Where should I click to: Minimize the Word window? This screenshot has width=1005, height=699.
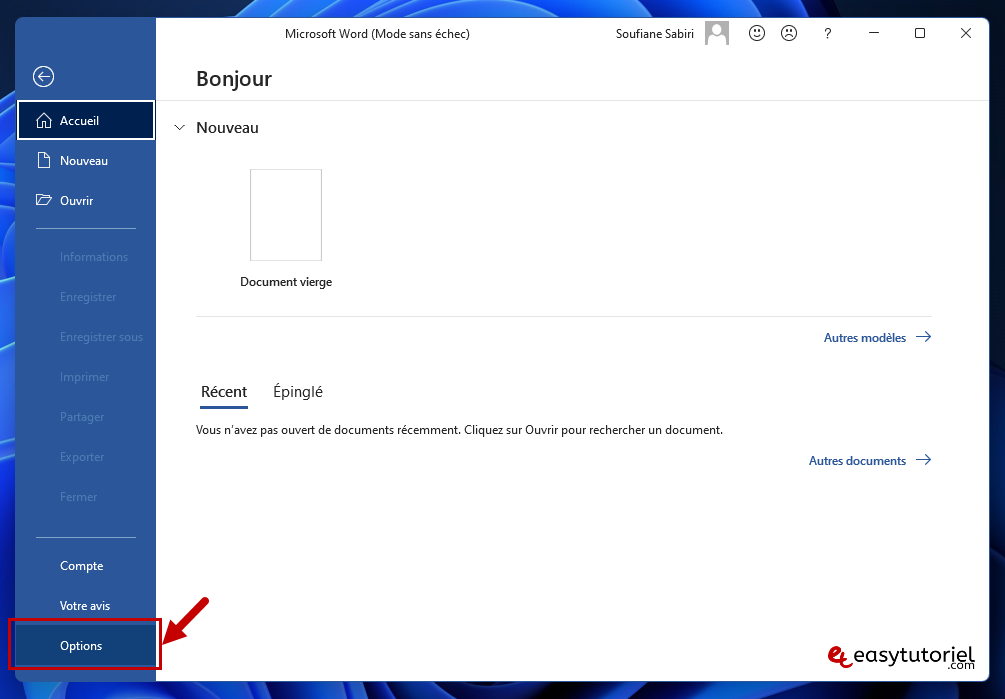click(874, 33)
